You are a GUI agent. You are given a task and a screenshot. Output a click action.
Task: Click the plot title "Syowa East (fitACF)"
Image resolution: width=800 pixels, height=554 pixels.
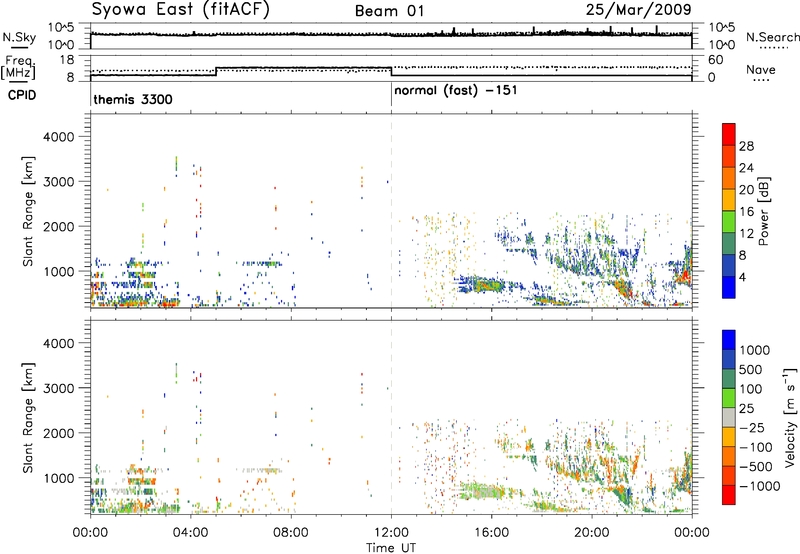pos(181,9)
